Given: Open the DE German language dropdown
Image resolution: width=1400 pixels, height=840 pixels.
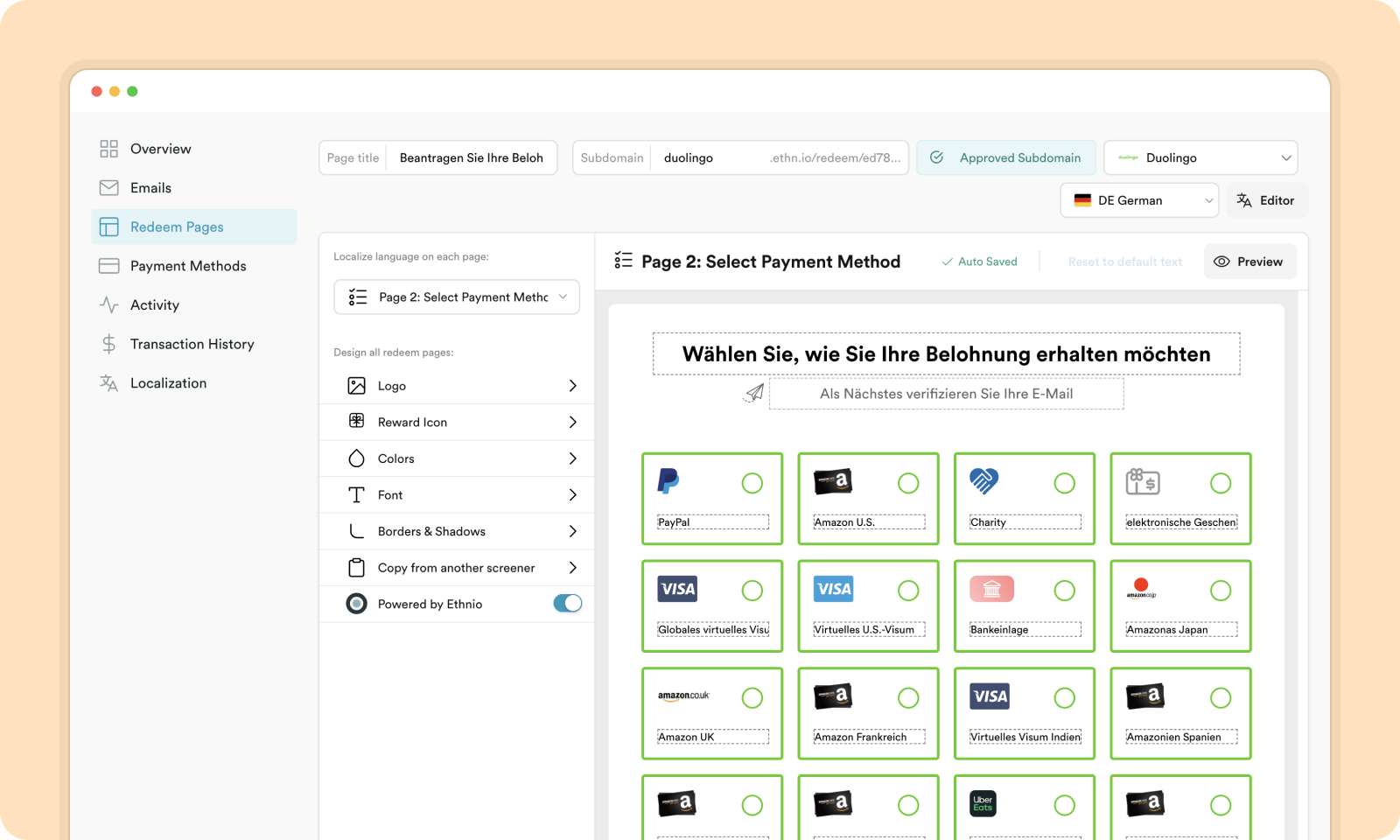Looking at the screenshot, I should click(1139, 200).
